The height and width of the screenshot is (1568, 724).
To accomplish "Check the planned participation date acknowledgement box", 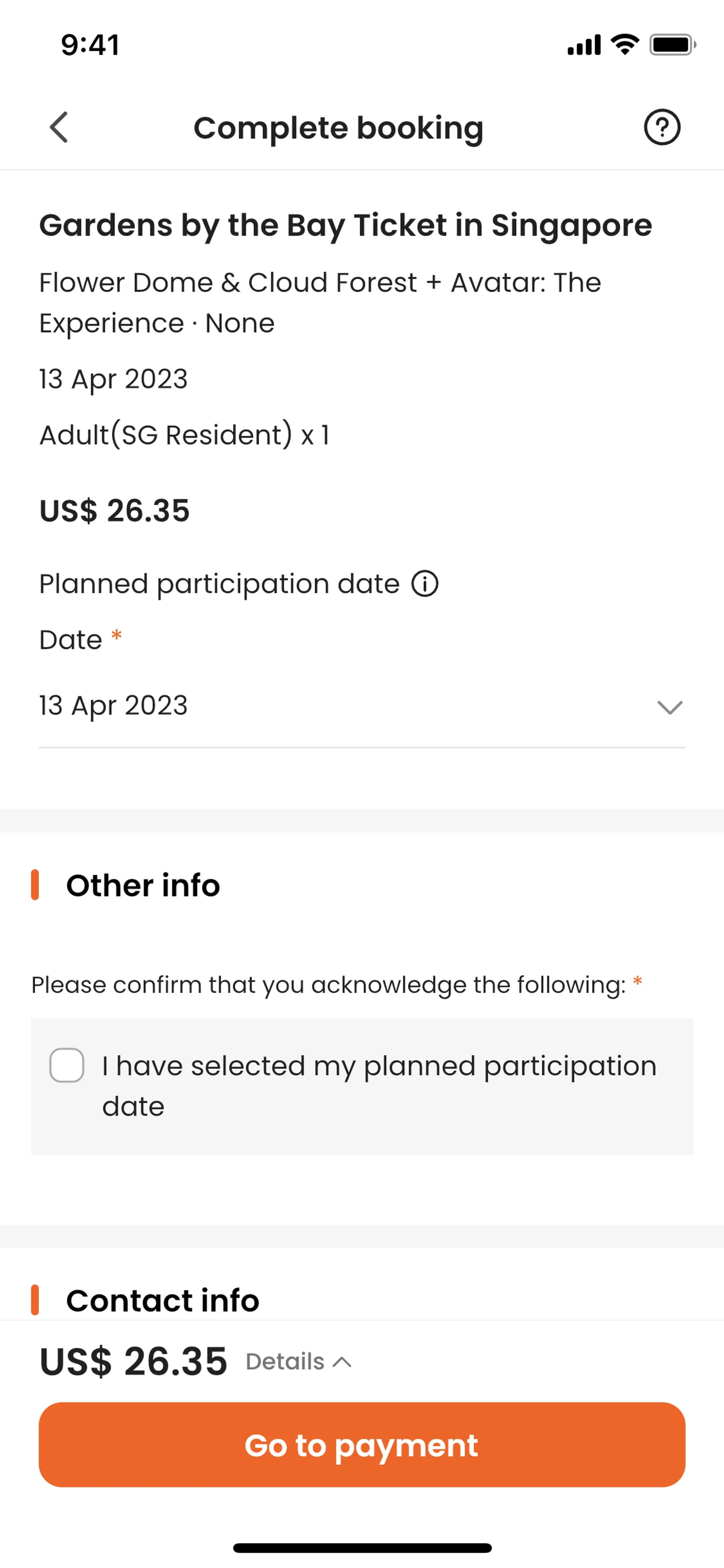I will (x=67, y=1065).
